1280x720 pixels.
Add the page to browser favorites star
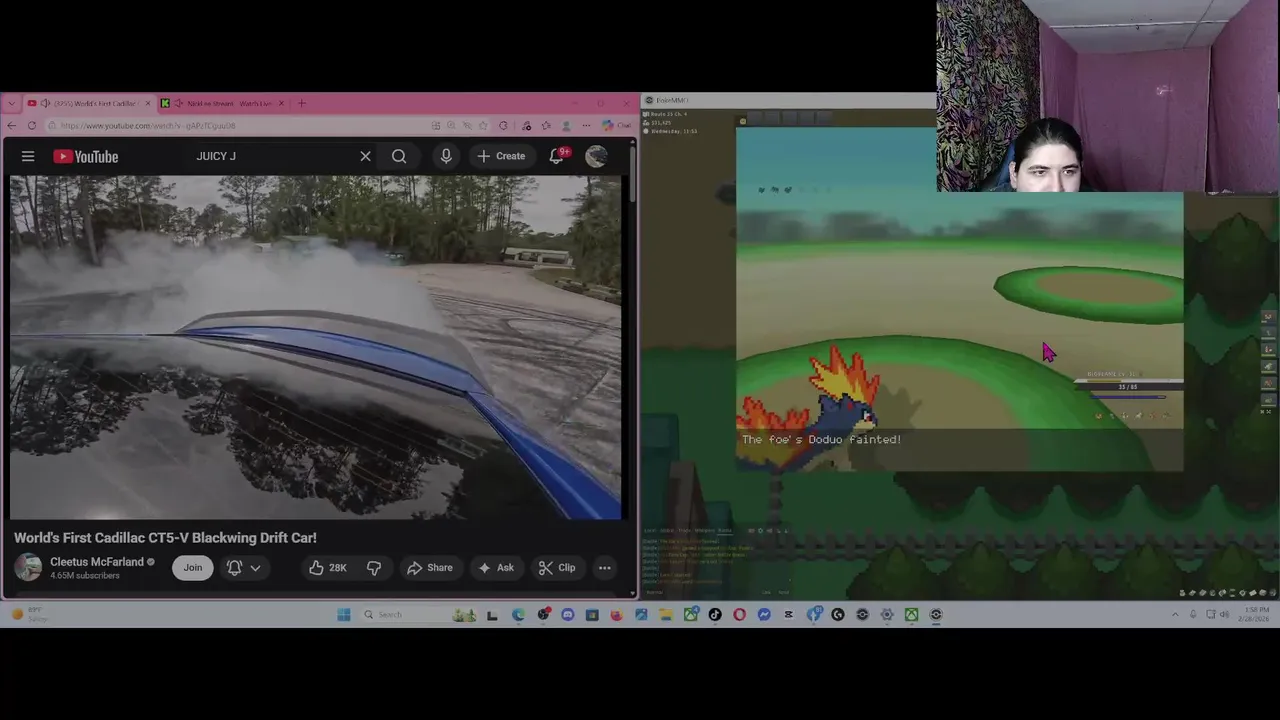[483, 126]
